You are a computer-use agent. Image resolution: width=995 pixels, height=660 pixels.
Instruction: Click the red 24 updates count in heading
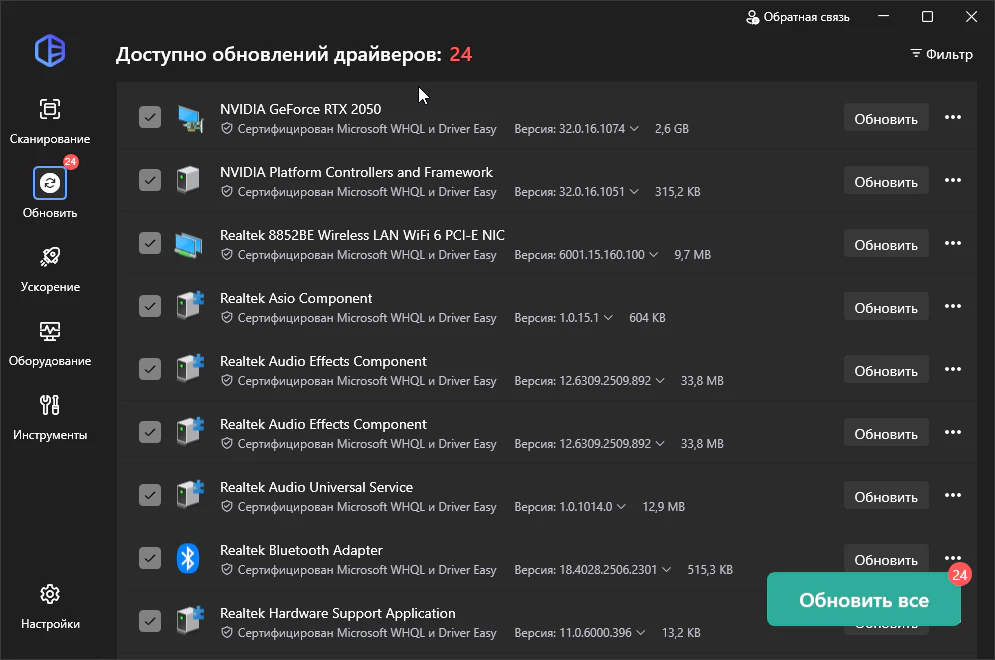pyautogui.click(x=461, y=55)
